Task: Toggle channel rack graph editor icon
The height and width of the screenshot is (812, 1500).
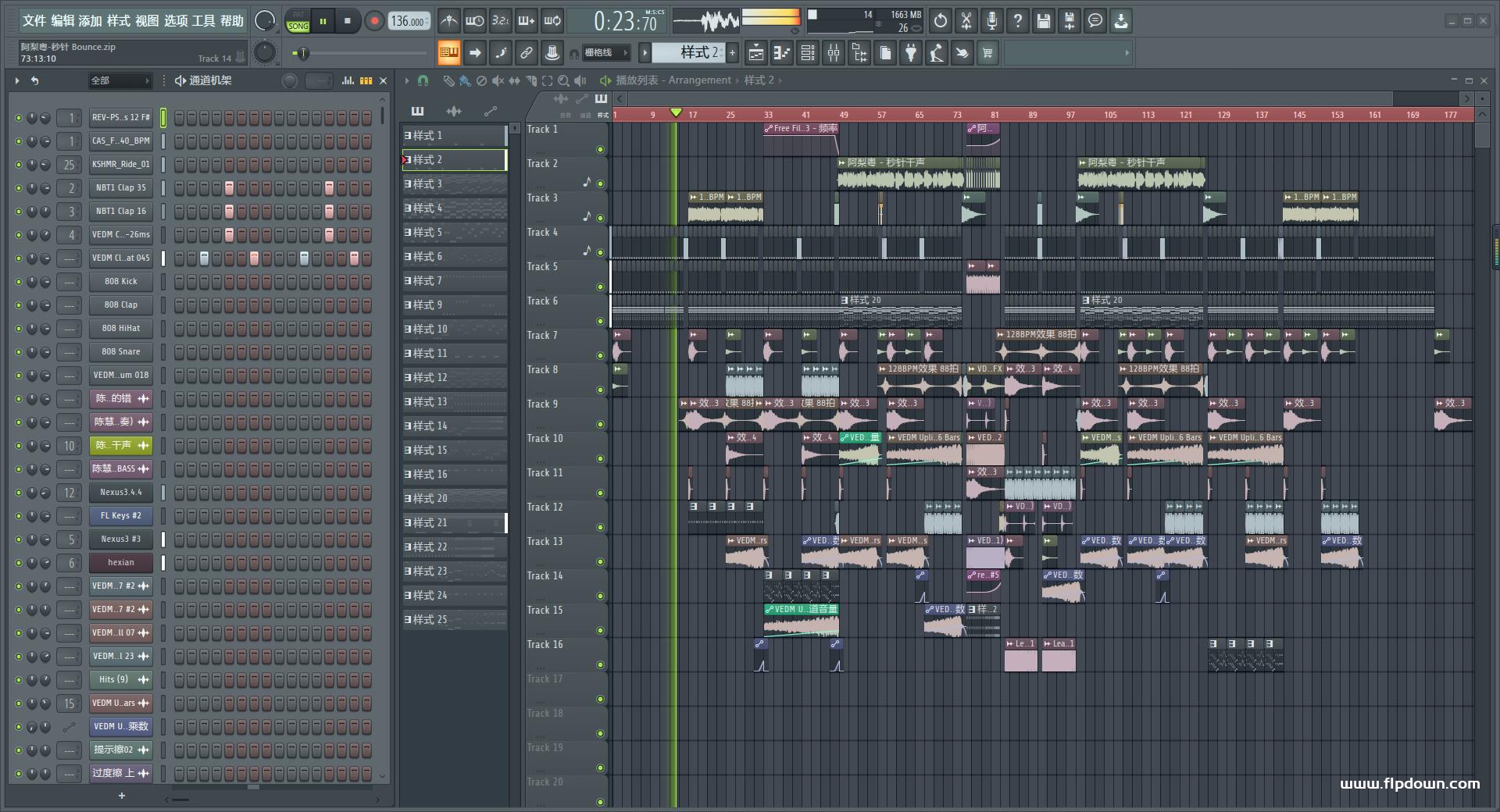Action: click(x=348, y=80)
